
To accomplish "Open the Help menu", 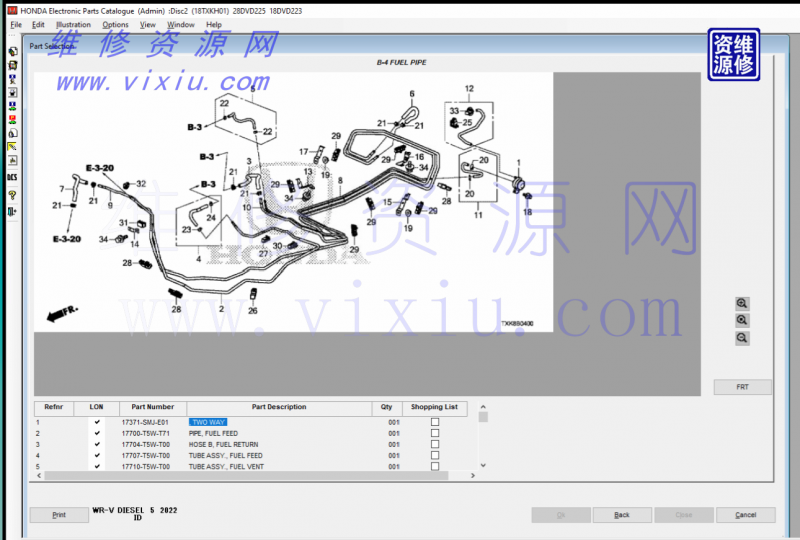I will (x=214, y=24).
